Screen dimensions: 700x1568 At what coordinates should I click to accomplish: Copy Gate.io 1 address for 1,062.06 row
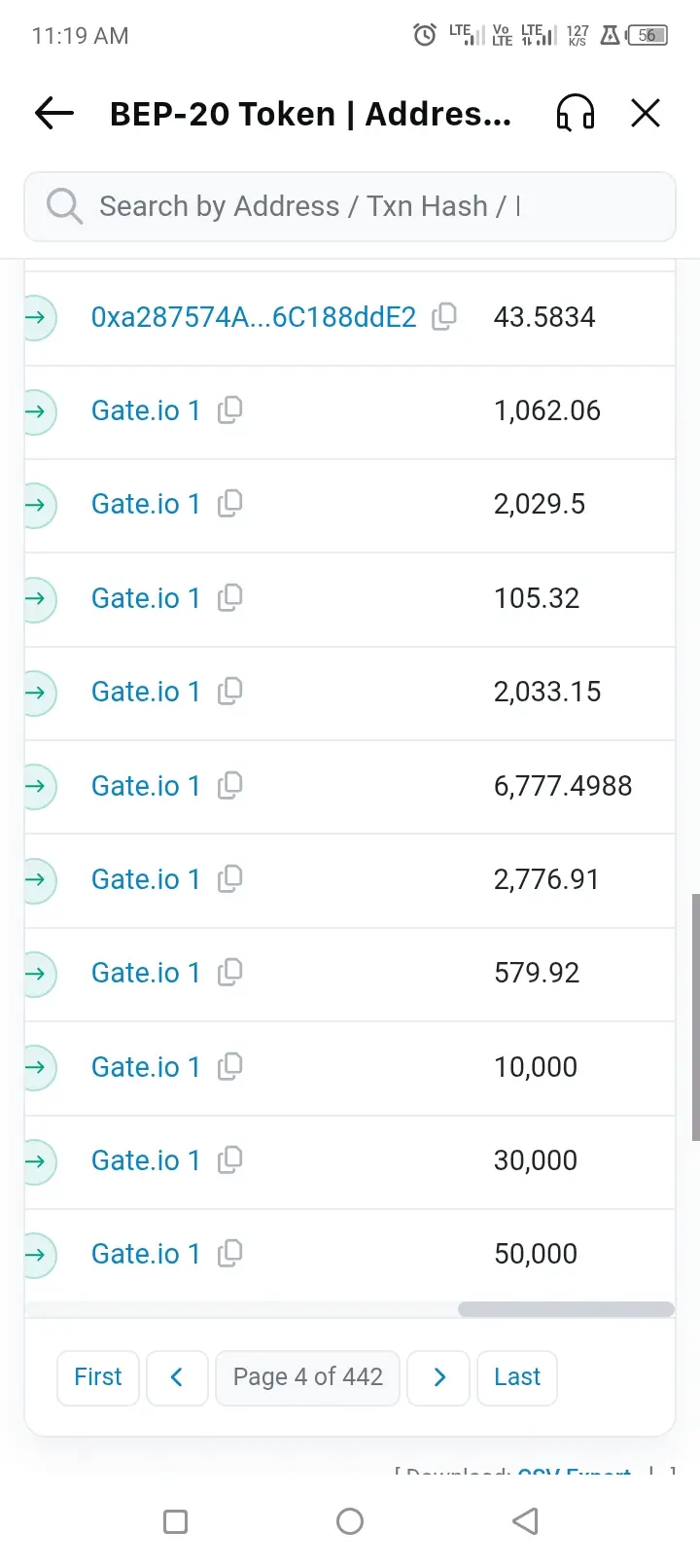230,410
